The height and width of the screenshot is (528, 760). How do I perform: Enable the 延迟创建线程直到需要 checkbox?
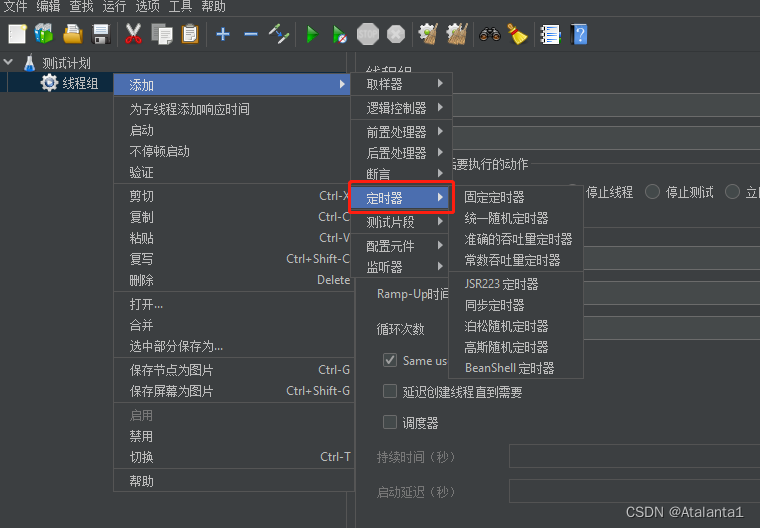[x=390, y=391]
